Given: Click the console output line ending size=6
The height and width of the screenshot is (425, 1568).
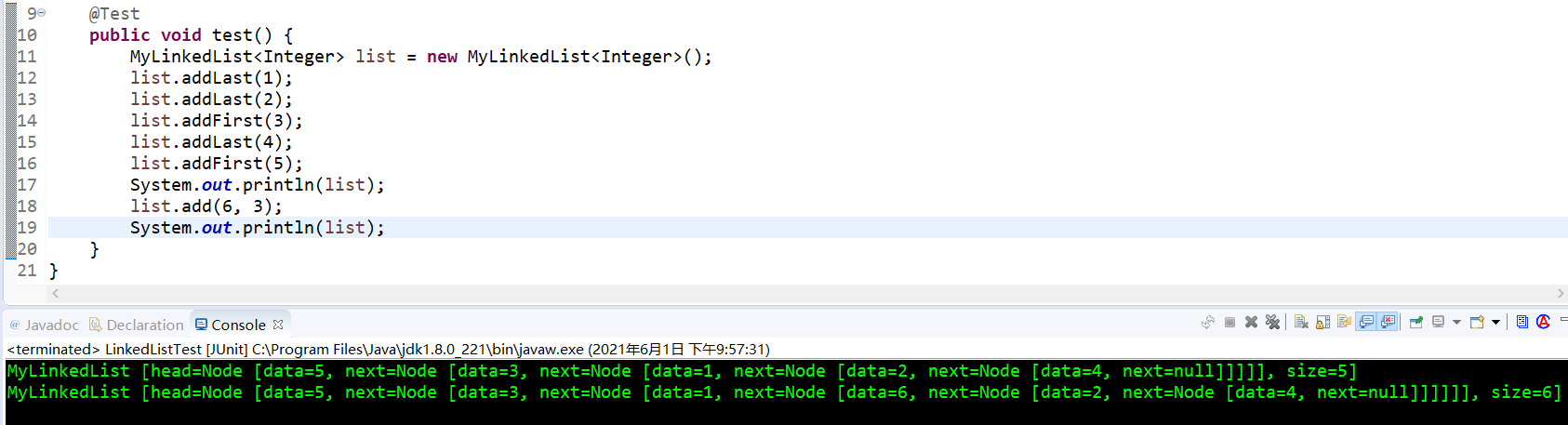Looking at the screenshot, I should click(x=784, y=392).
